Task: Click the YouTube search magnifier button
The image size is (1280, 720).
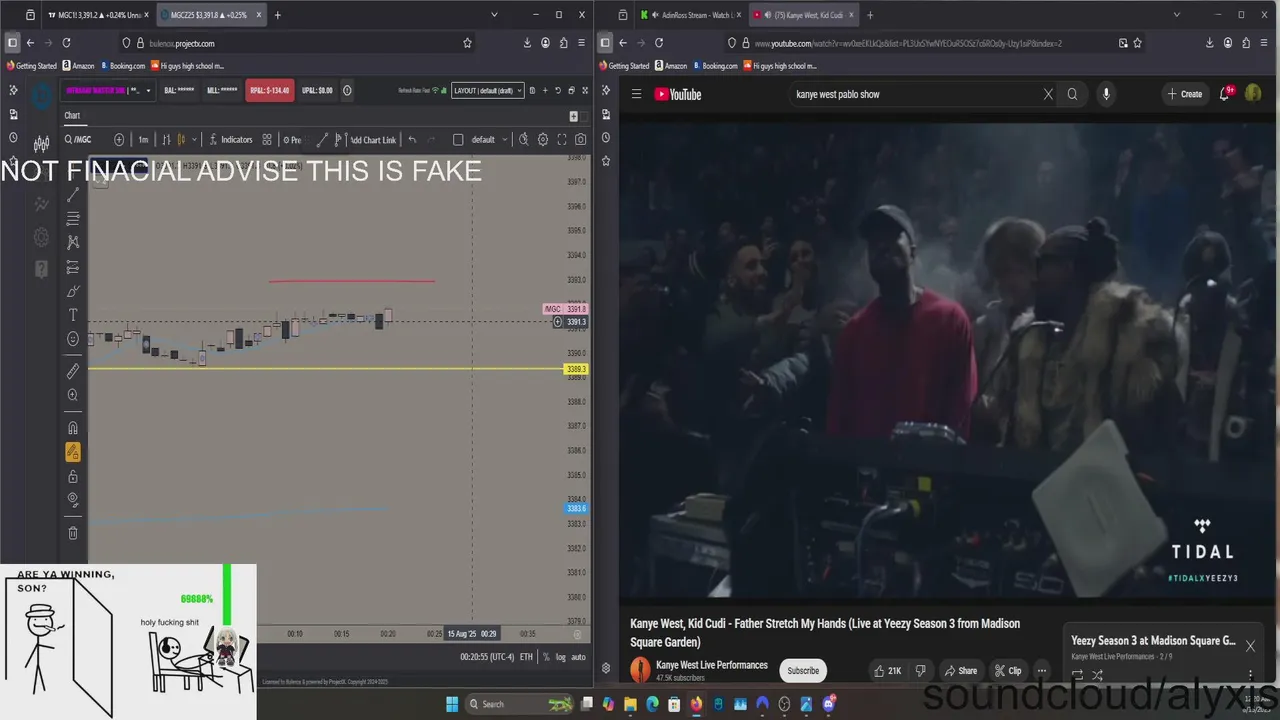Action: 1072,94
